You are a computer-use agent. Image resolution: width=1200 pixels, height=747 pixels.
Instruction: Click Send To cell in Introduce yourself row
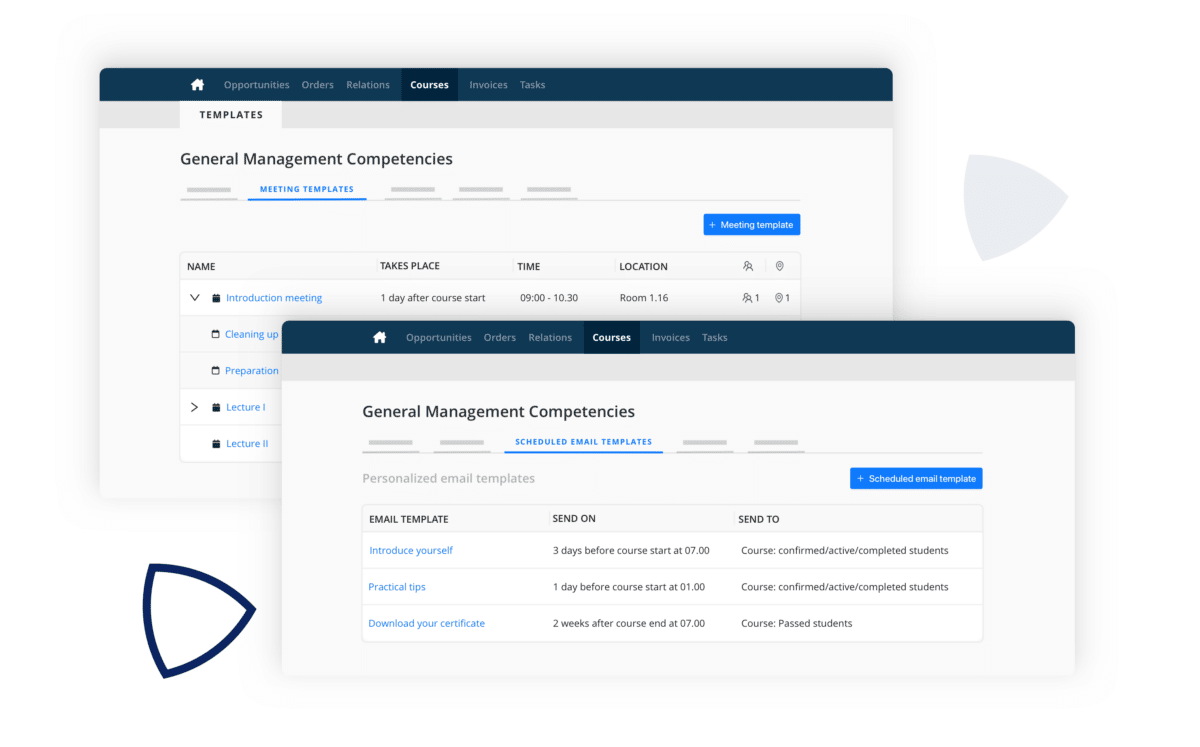coord(845,551)
